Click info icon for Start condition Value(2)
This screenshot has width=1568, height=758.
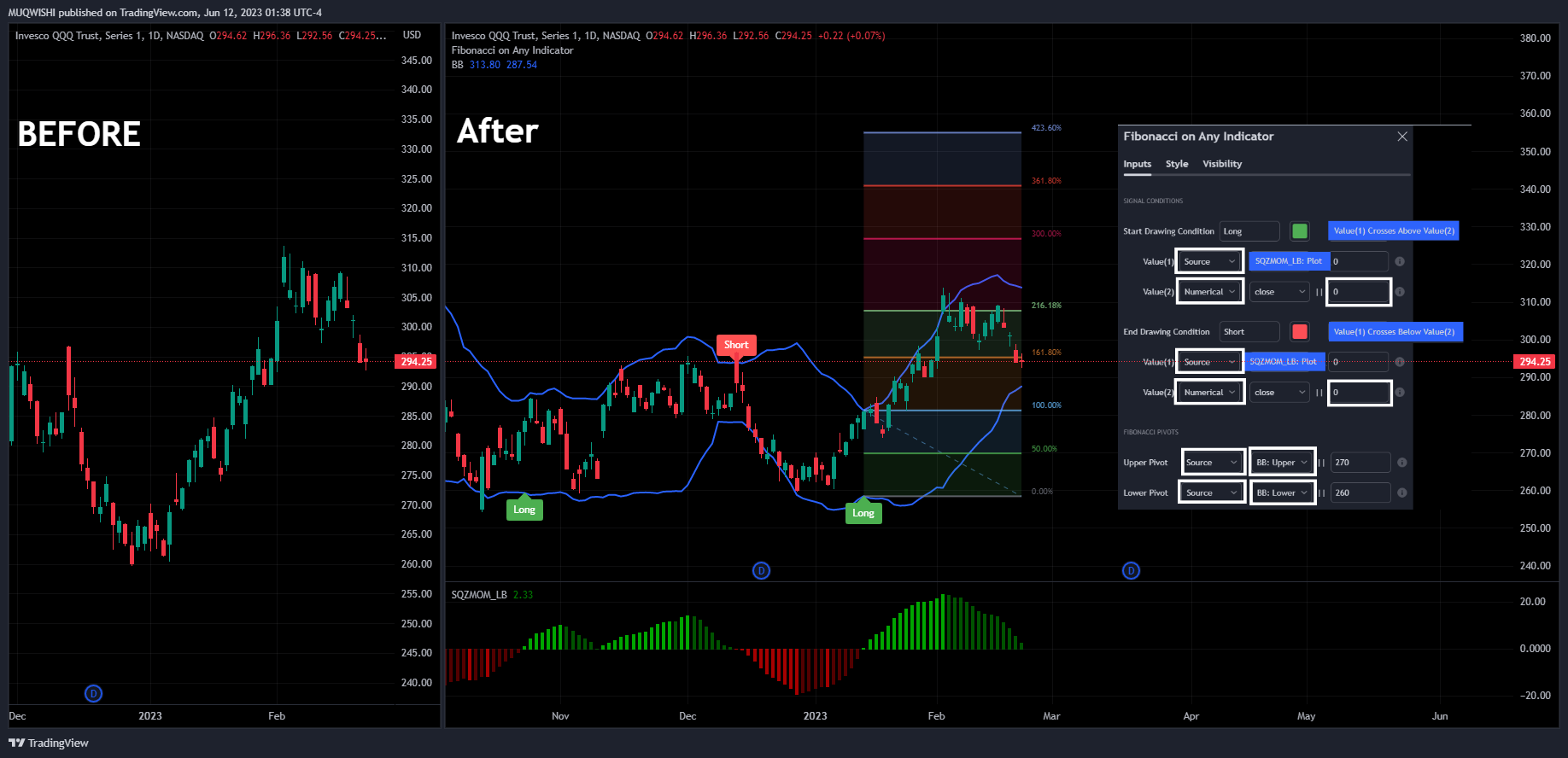click(1400, 292)
